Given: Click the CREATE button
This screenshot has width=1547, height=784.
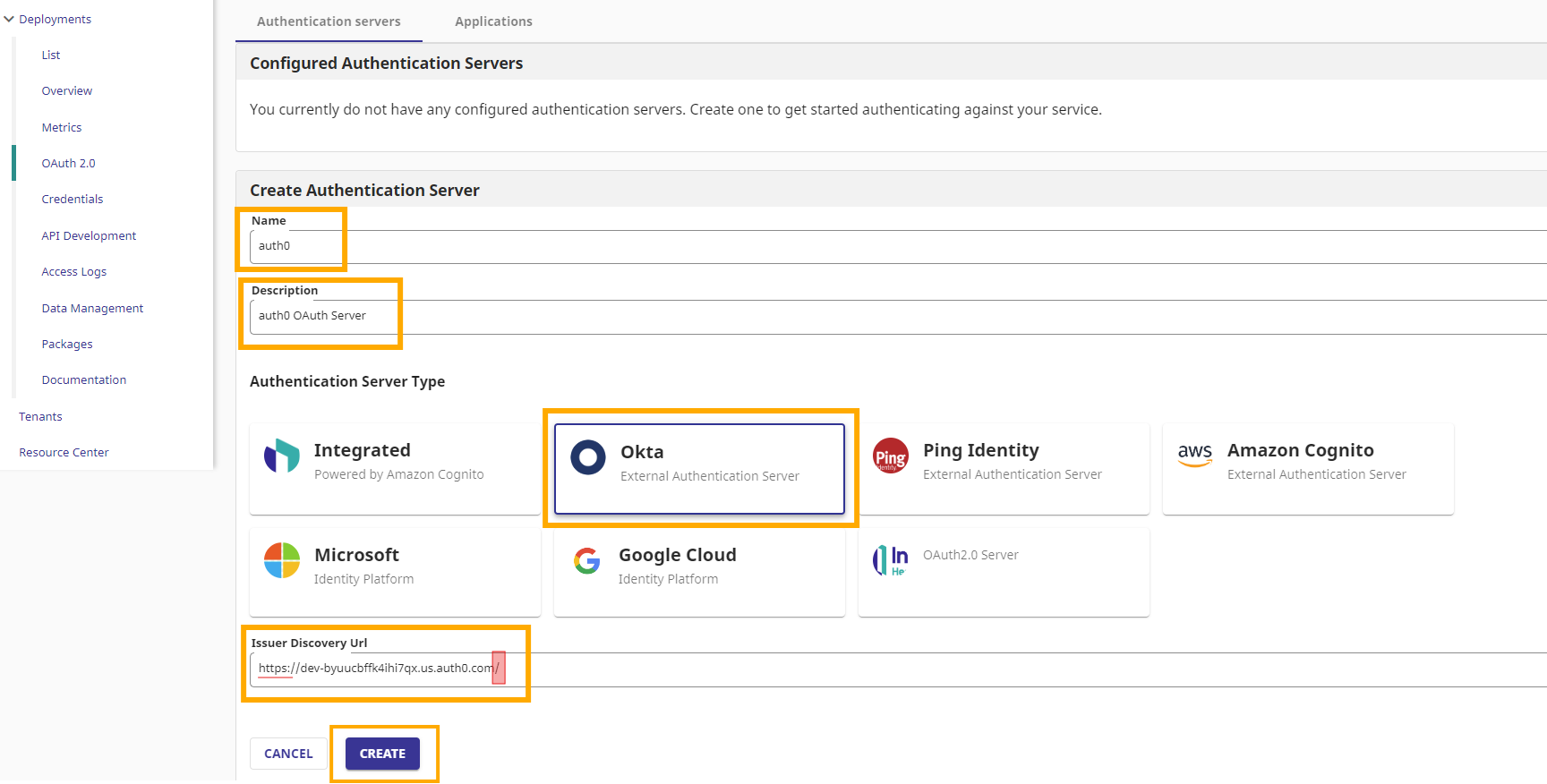Looking at the screenshot, I should pyautogui.click(x=382, y=754).
